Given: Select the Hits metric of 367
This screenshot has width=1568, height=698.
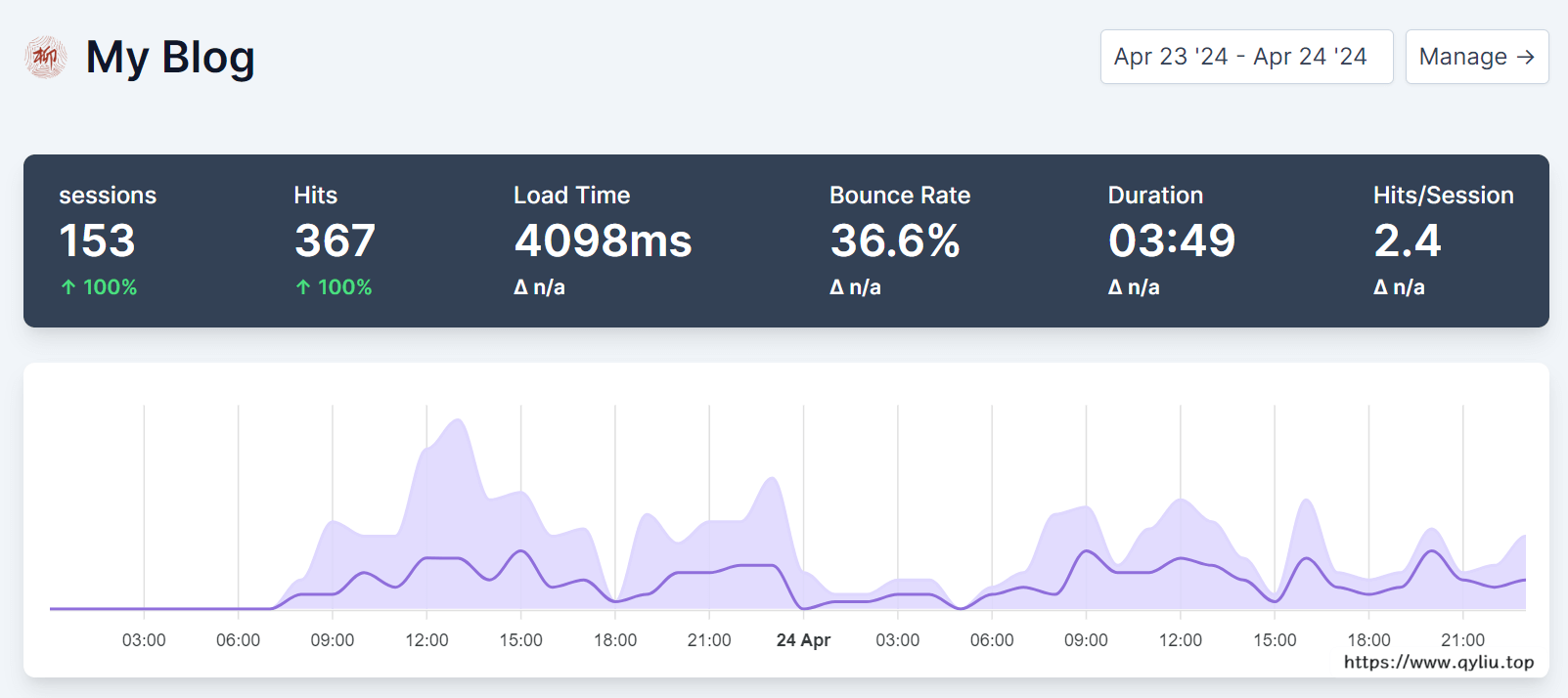Looking at the screenshot, I should click(x=335, y=240).
